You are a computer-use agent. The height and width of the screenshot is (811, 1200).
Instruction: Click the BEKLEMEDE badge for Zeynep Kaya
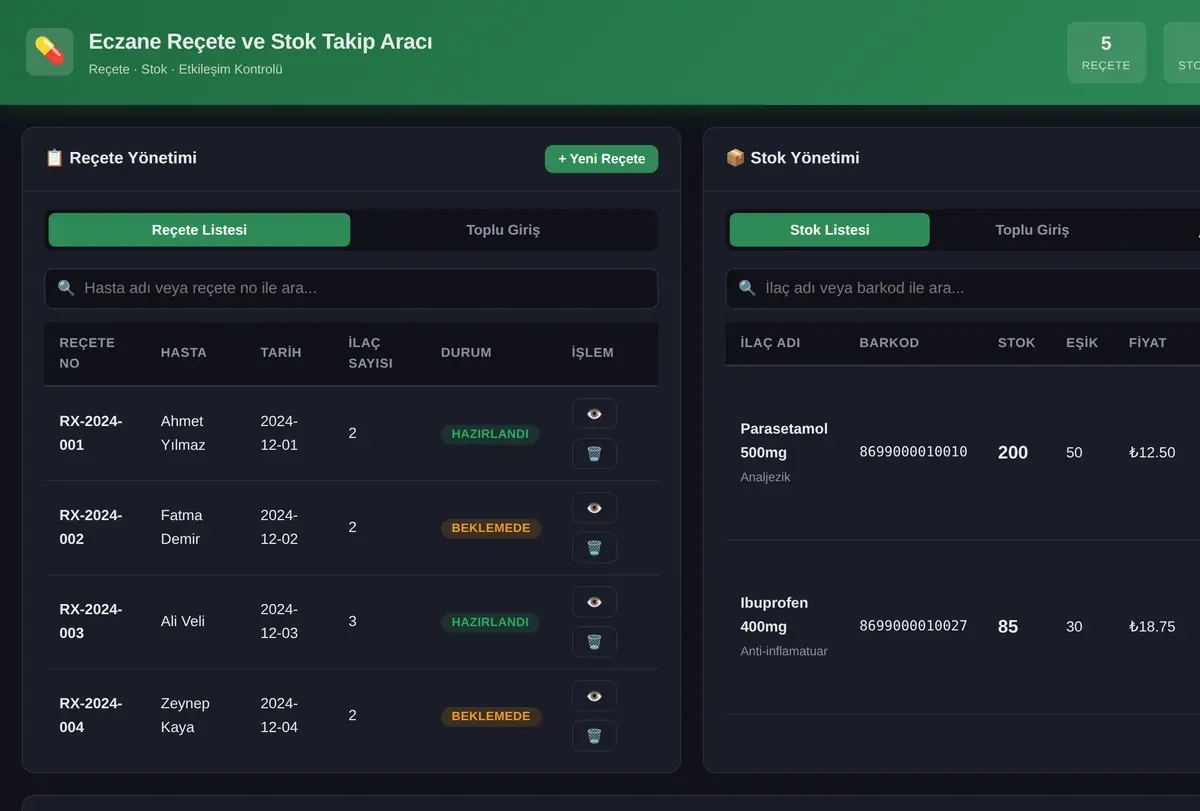click(x=491, y=716)
